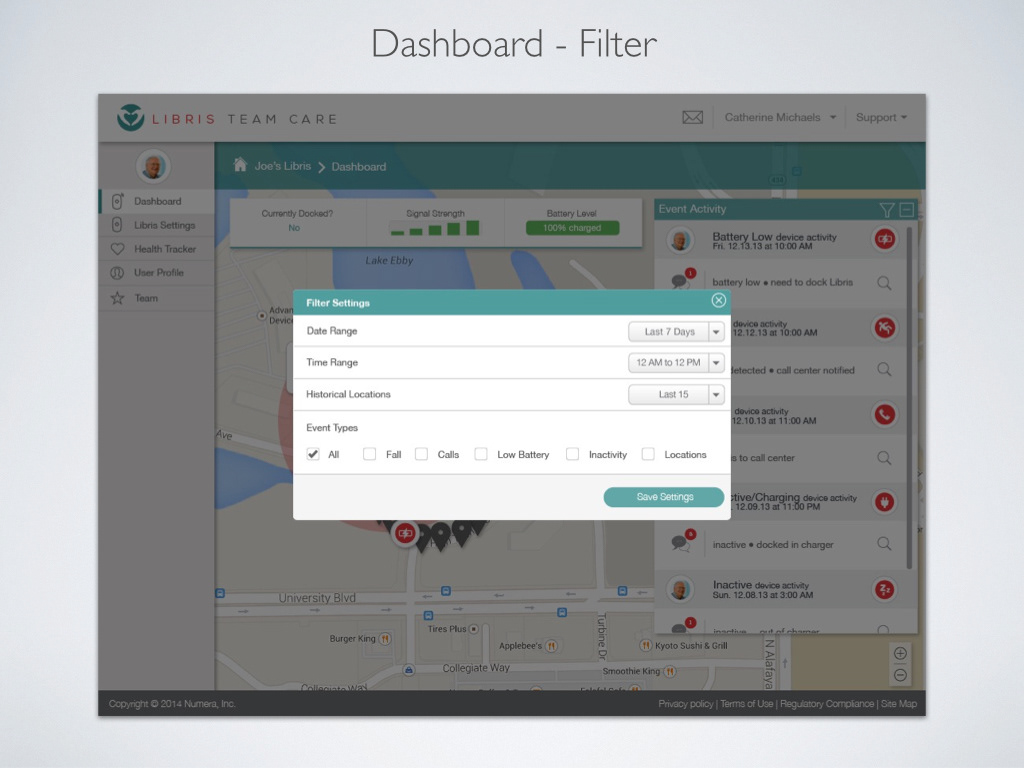Click the Event Activity panel scrollbar
Viewport: 1024px width, 768px height.
pyautogui.click(x=908, y=398)
